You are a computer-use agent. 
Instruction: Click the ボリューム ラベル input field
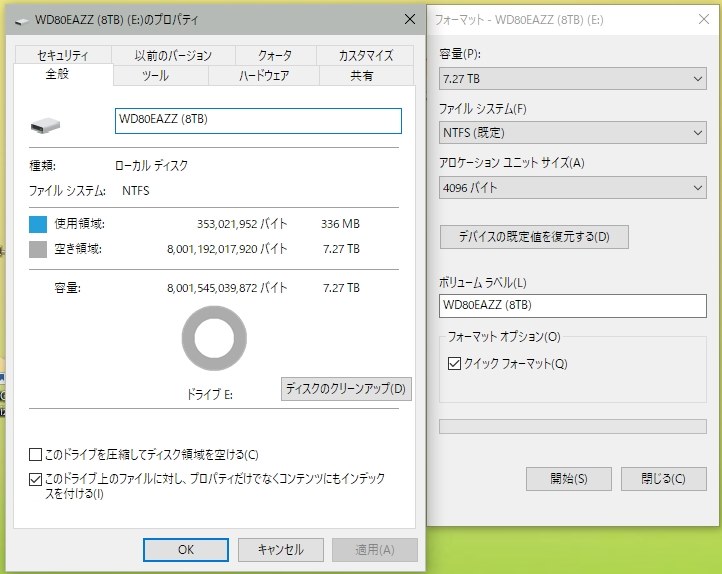coord(573,306)
